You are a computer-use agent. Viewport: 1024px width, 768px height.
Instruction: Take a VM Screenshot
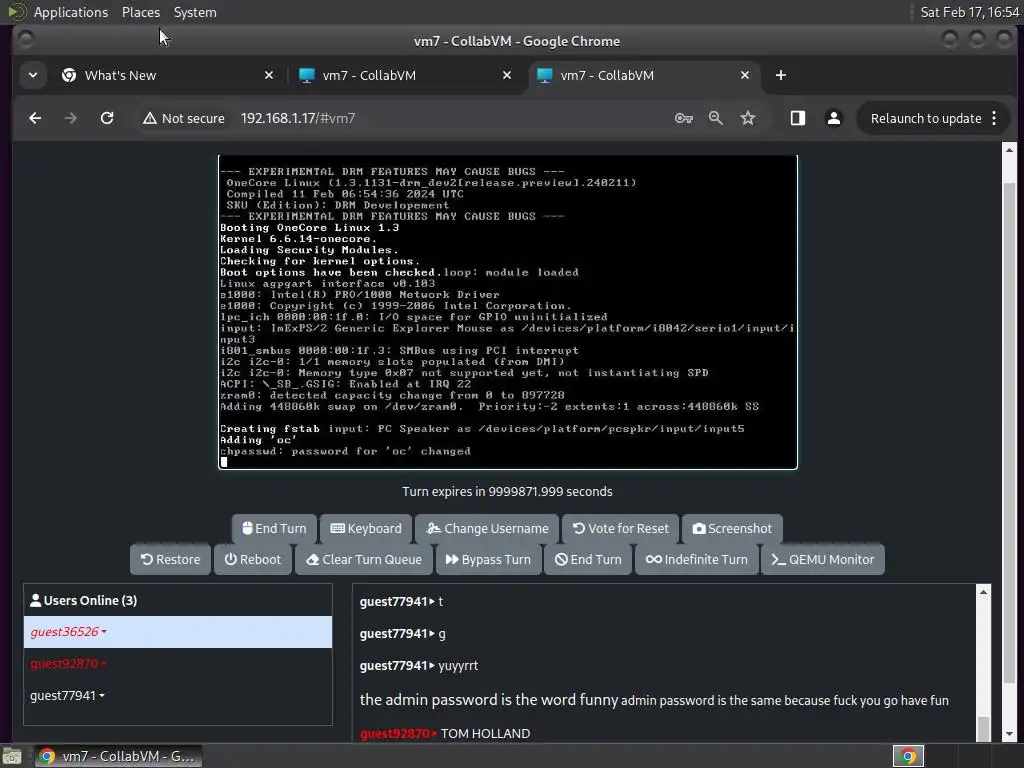pos(732,528)
